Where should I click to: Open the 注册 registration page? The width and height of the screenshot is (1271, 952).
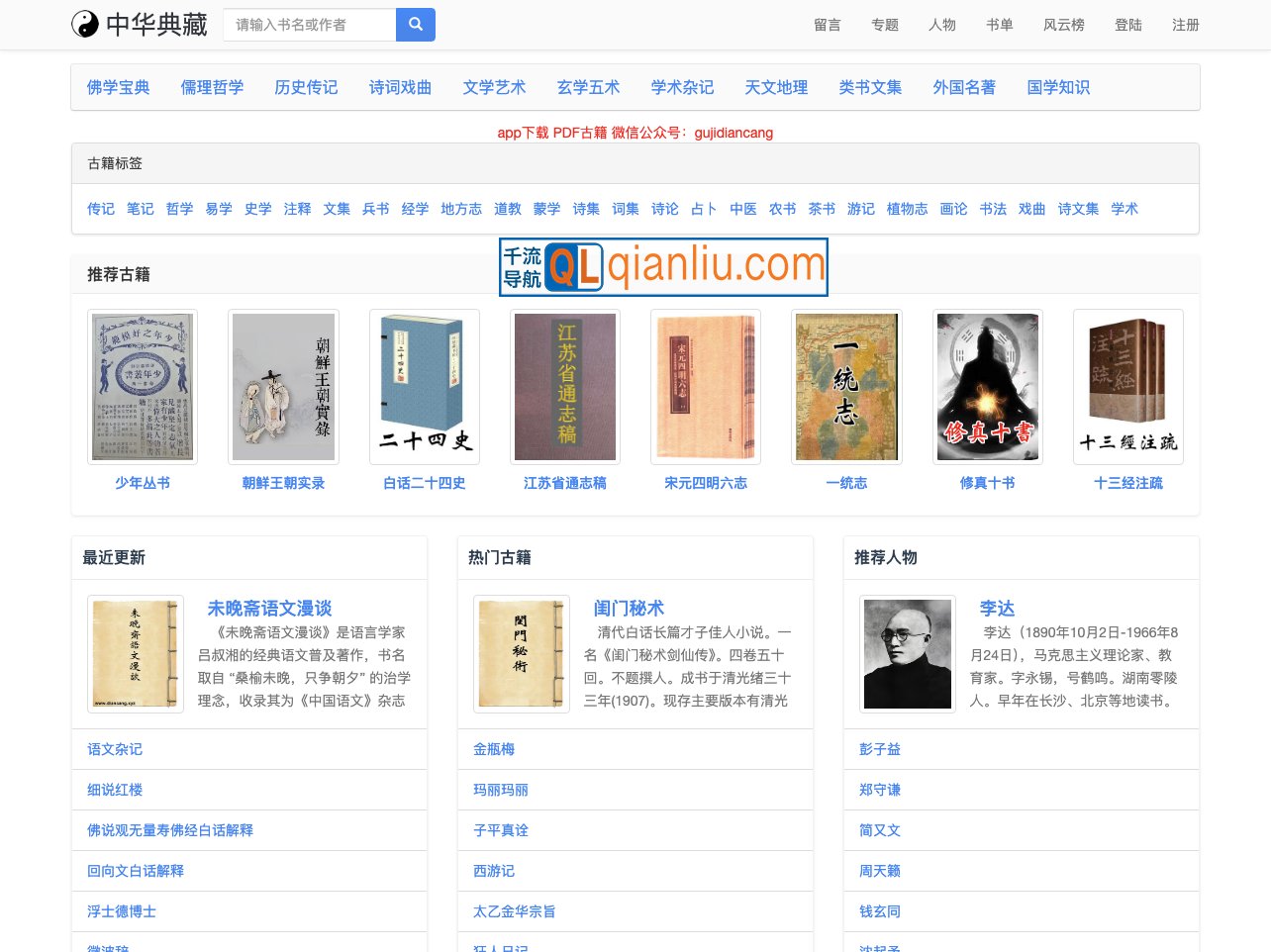coord(1185,25)
